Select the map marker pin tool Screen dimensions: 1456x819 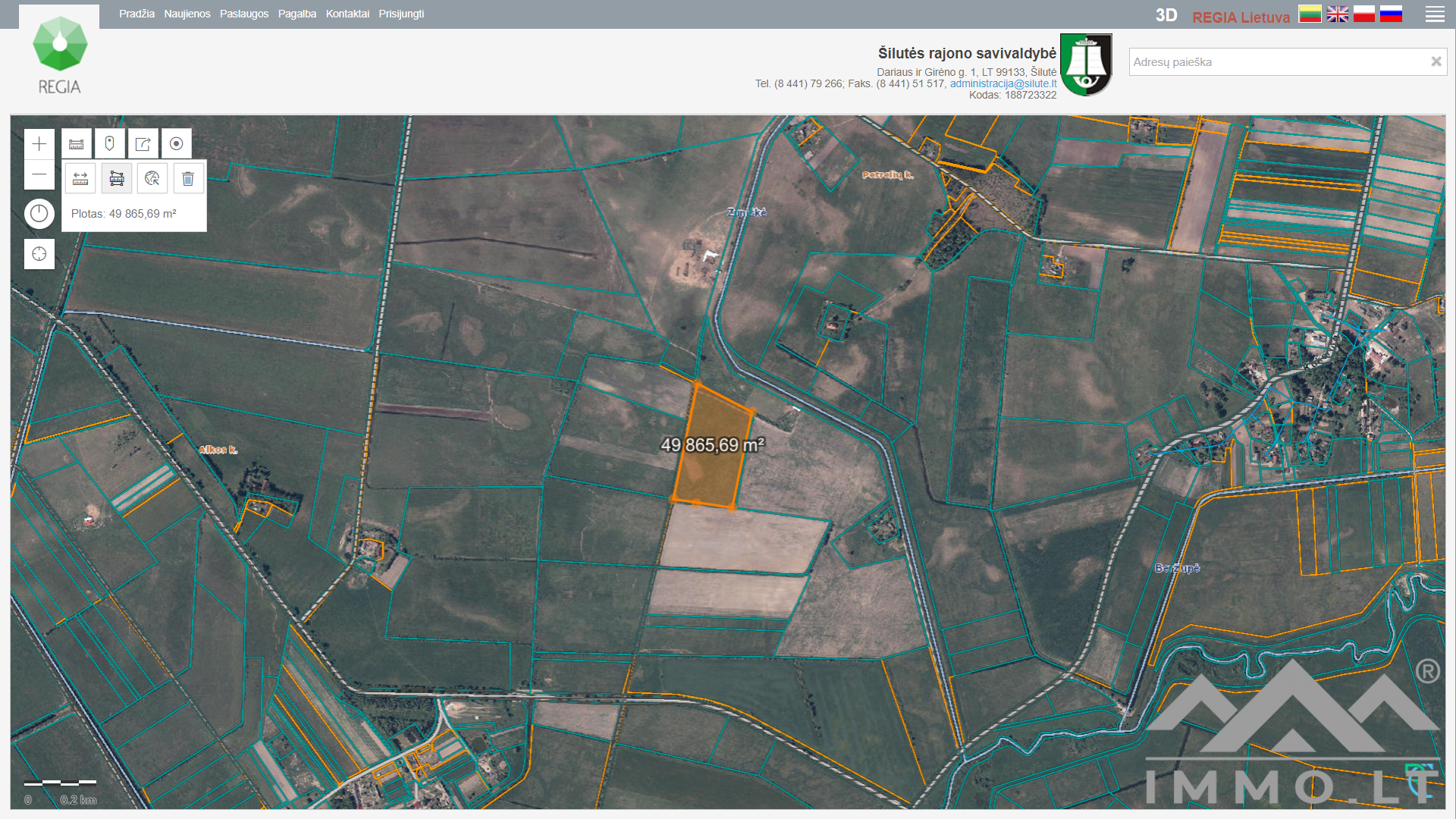tap(110, 144)
